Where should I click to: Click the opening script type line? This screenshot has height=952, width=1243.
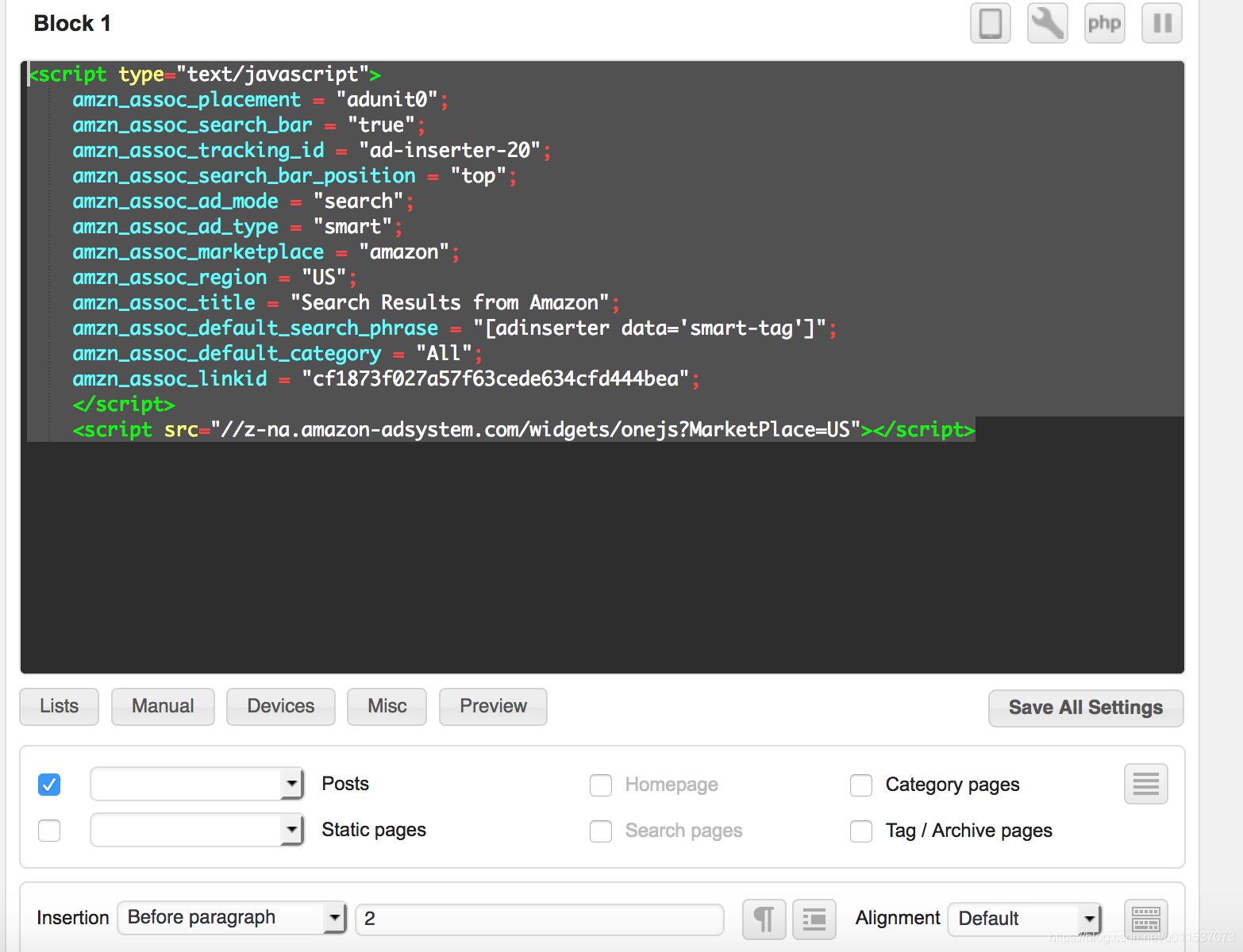(205, 74)
